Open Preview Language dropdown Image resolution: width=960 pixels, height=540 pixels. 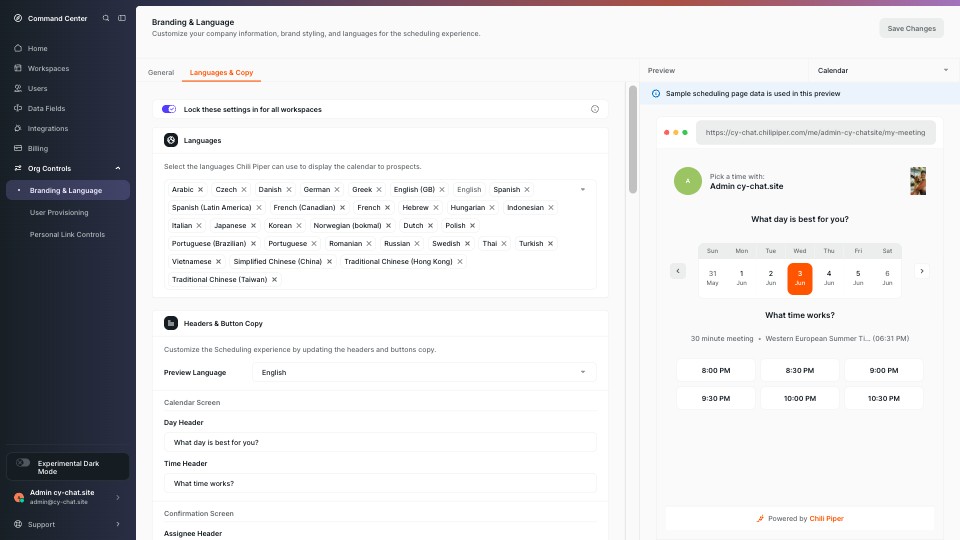pyautogui.click(x=424, y=372)
